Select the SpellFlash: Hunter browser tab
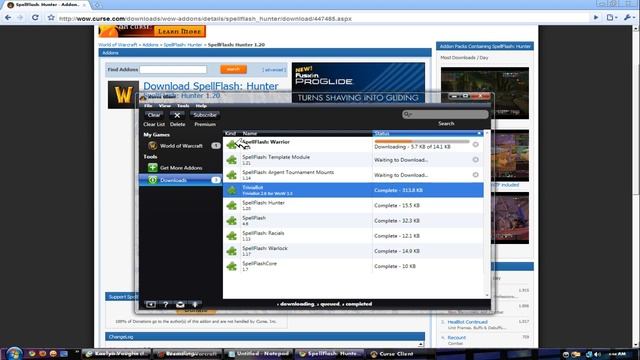The width and height of the screenshot is (640, 360). tap(47, 5)
